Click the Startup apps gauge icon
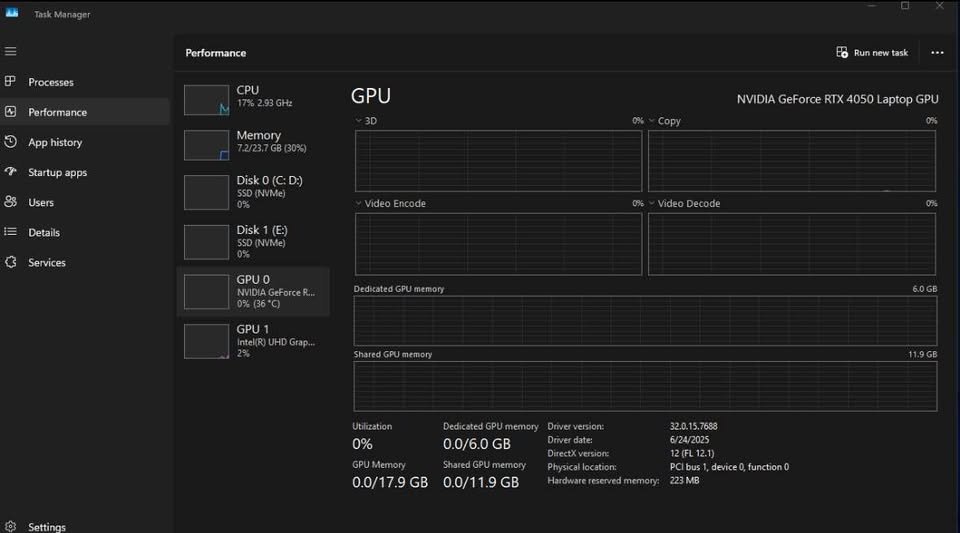 pos(10,171)
